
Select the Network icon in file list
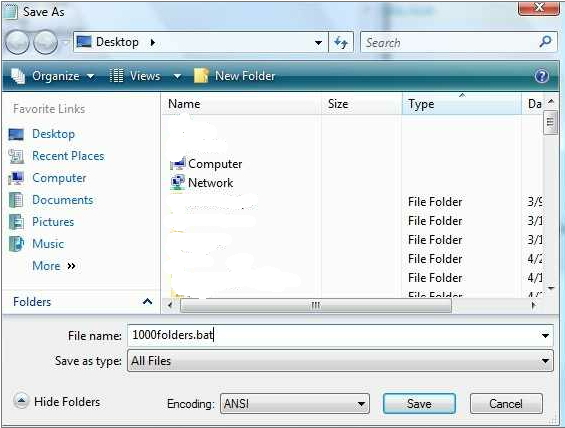178,182
